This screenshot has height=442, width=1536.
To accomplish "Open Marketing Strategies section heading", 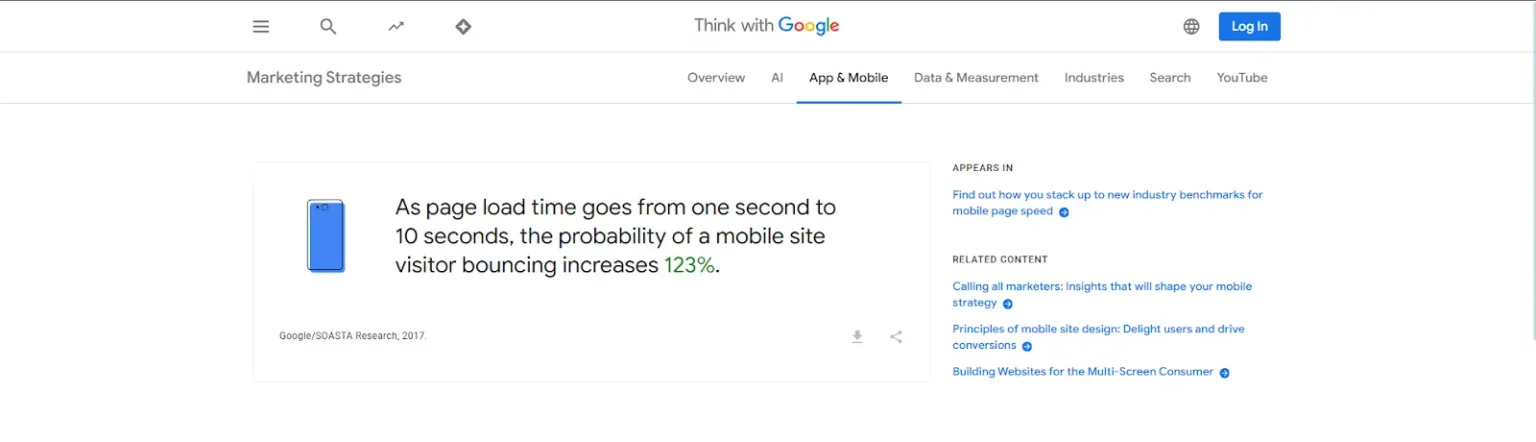I will pyautogui.click(x=324, y=78).
